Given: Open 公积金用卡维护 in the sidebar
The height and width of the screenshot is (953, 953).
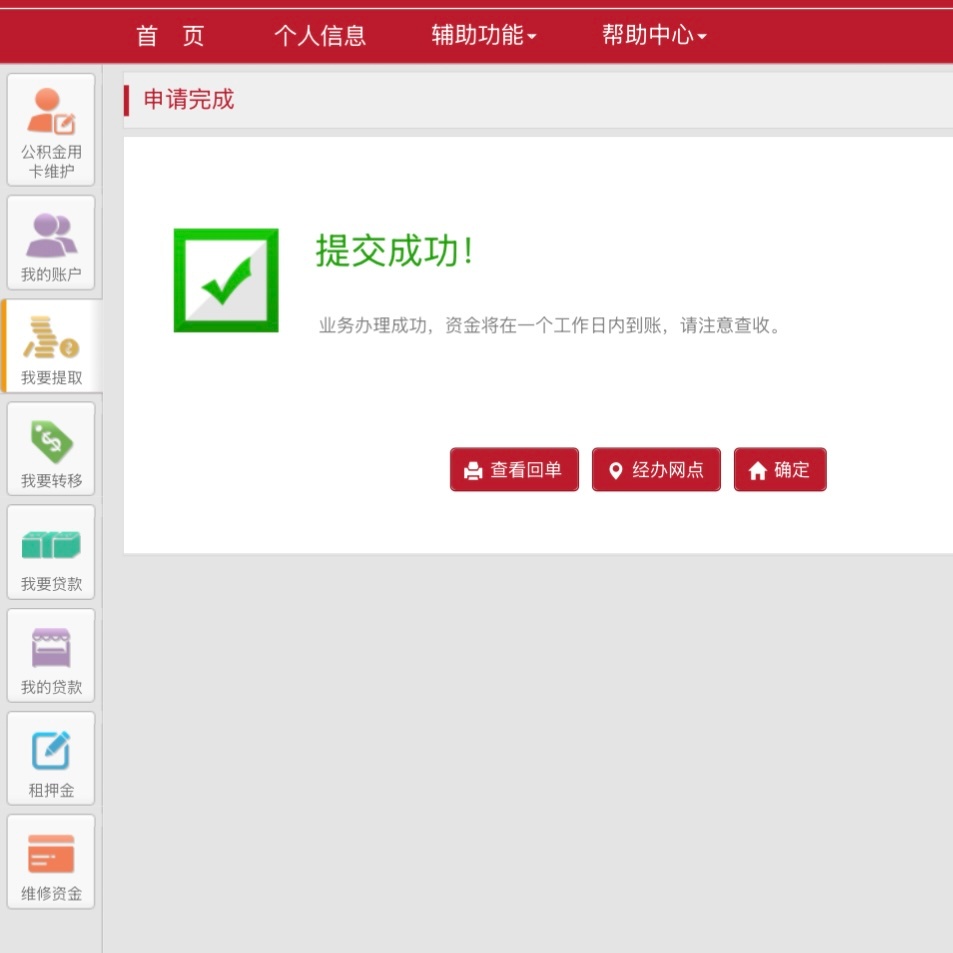Looking at the screenshot, I should point(50,130).
